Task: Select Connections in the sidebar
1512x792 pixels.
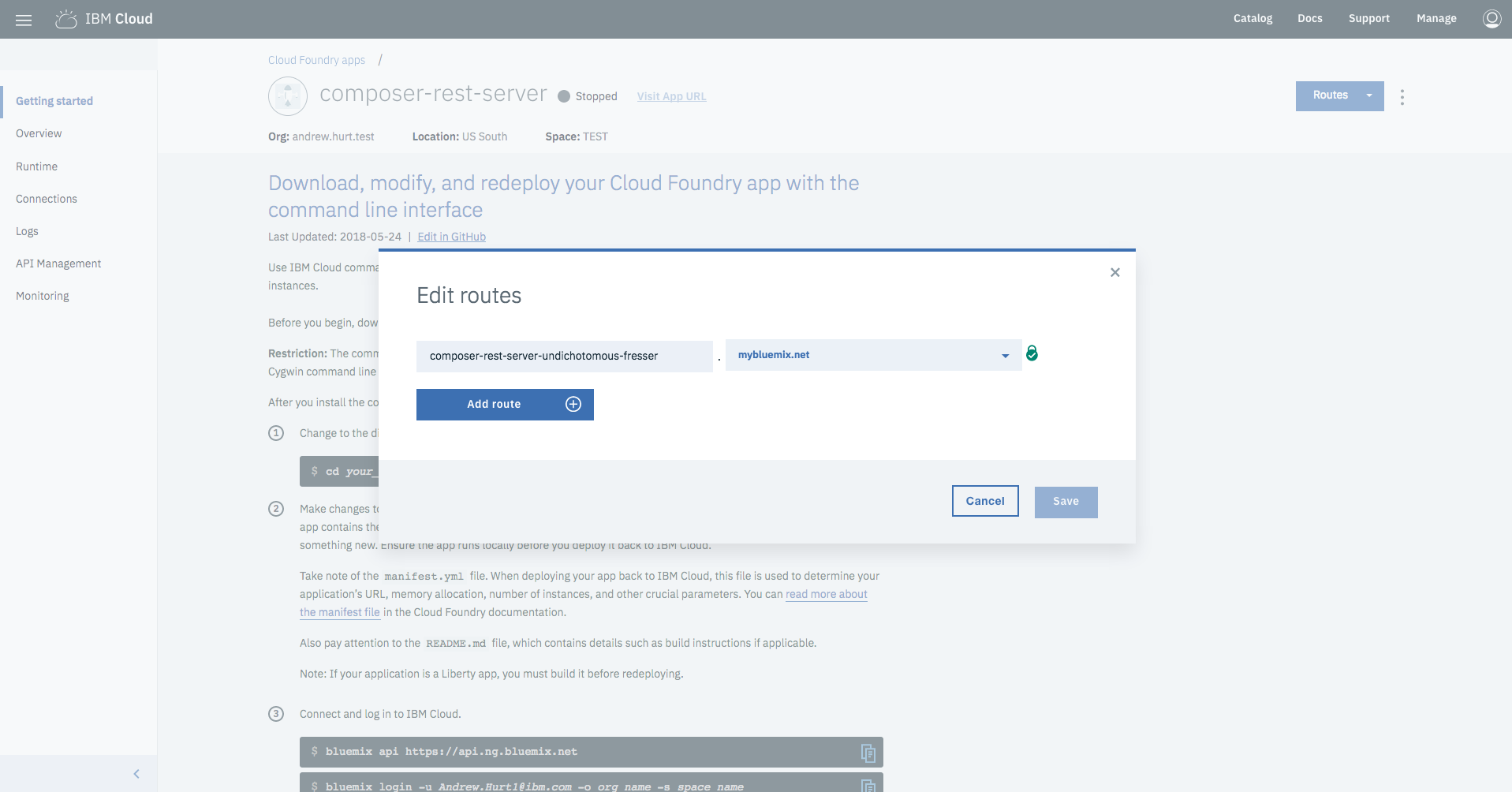Action: coord(47,199)
